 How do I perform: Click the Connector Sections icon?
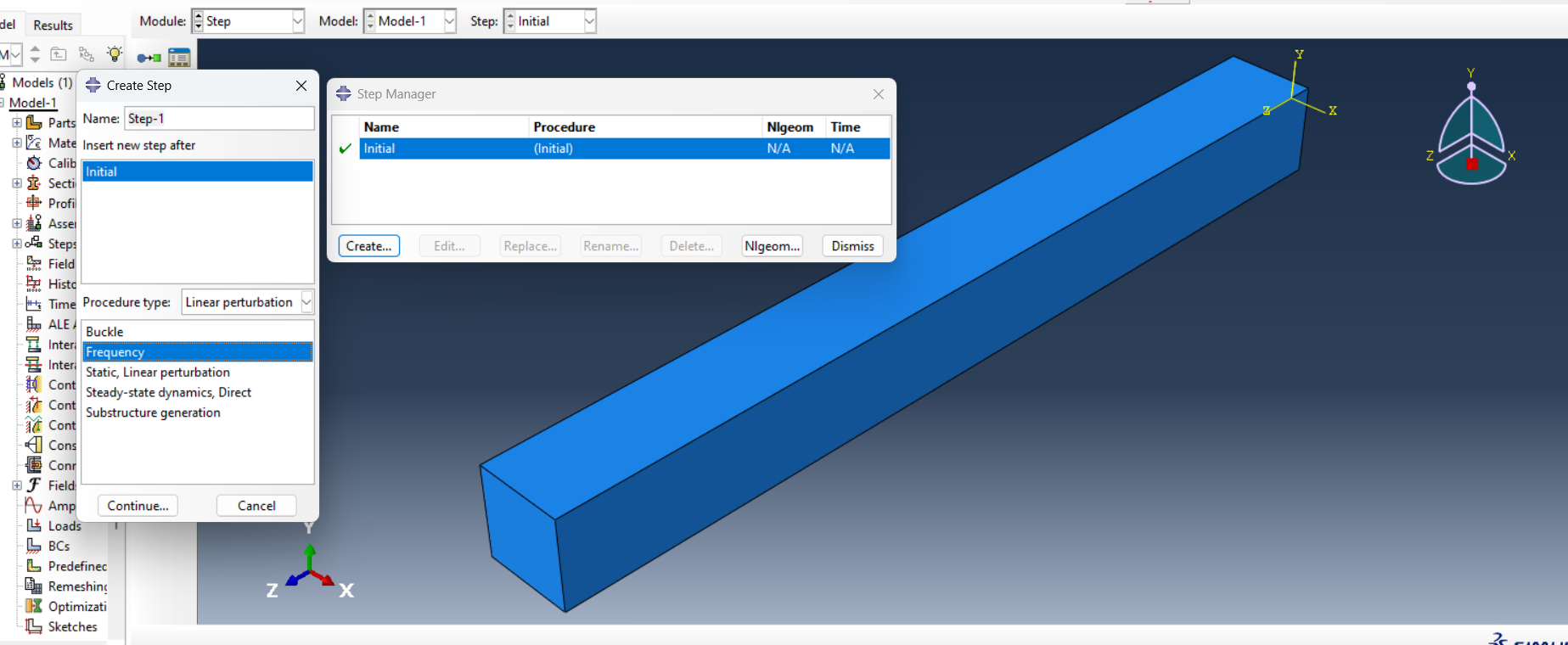pos(34,465)
